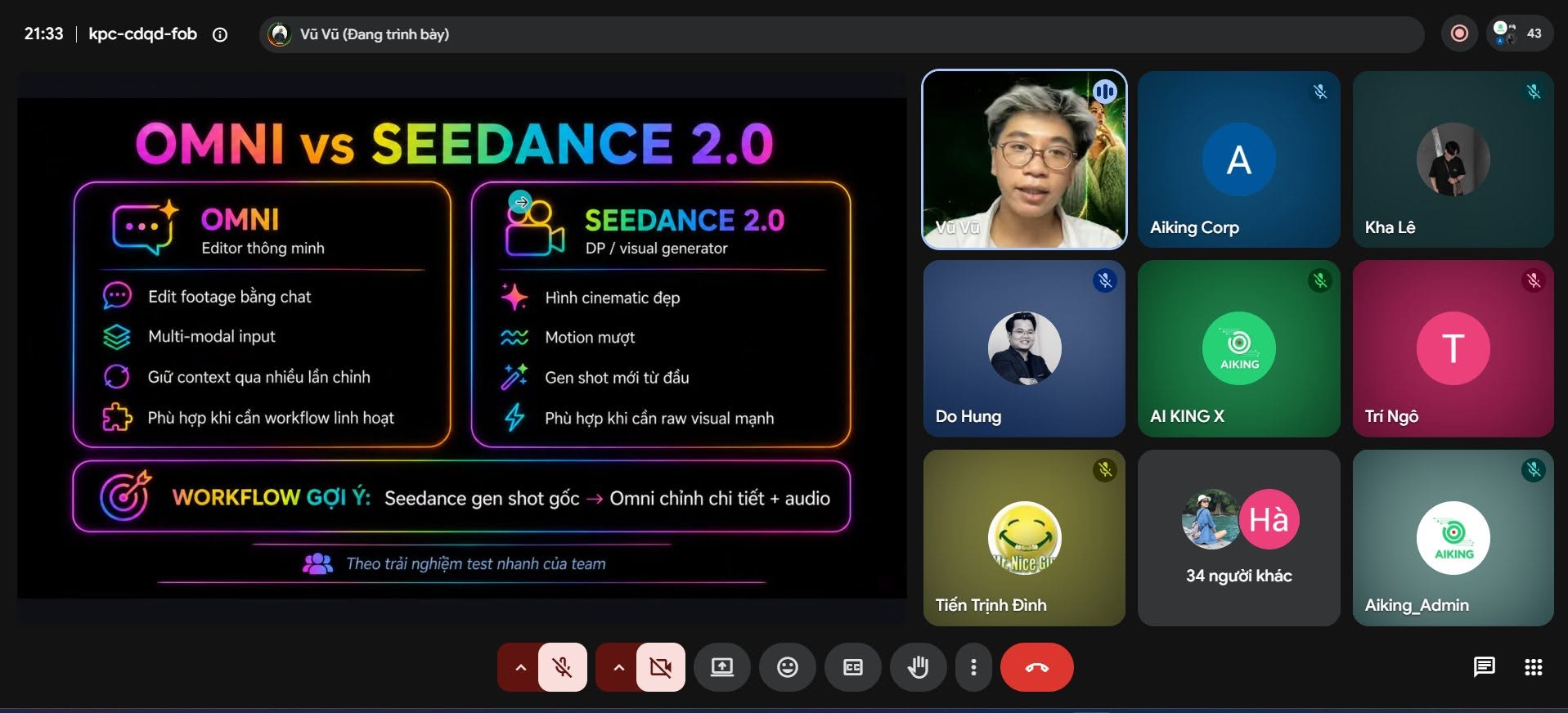Unmute the microphone
Screen dimensions: 1568x713
[x=563, y=667]
